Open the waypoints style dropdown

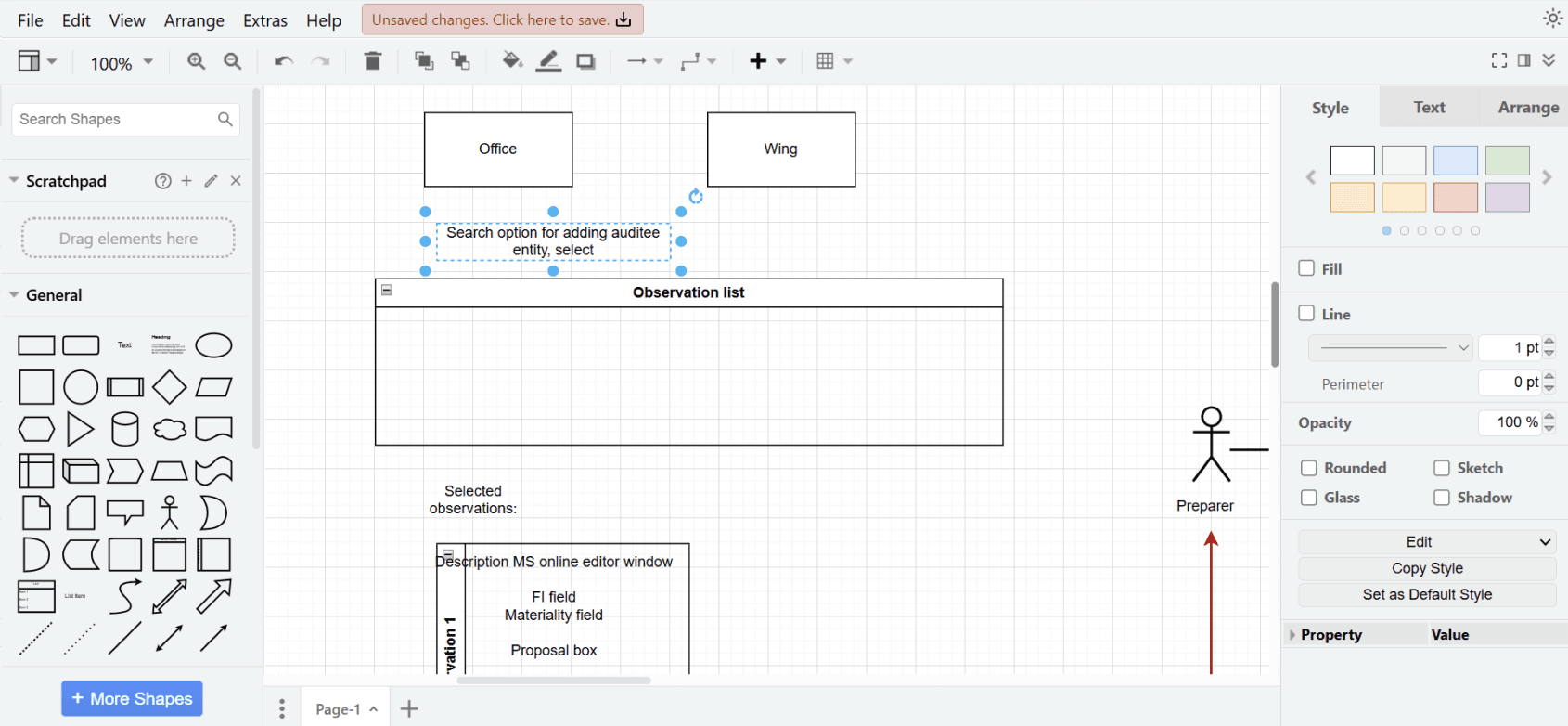pos(699,61)
